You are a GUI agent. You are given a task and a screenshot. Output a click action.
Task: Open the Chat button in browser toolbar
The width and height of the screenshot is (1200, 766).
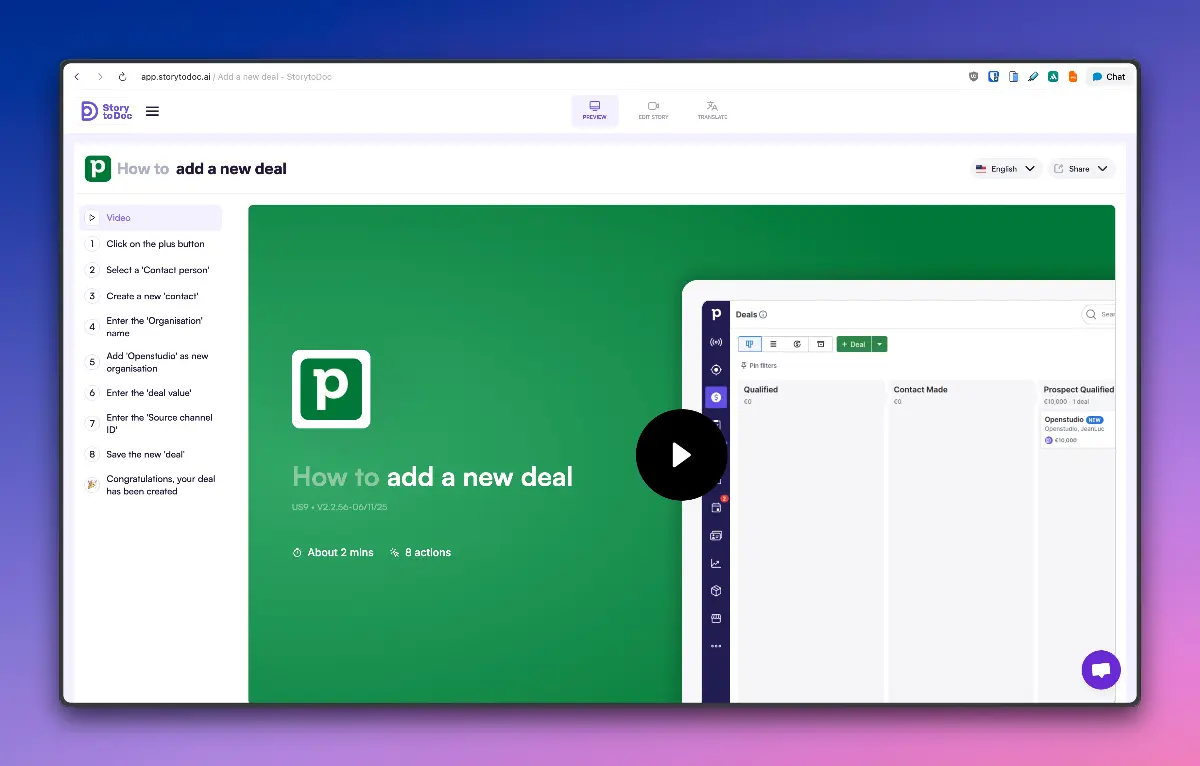click(1108, 77)
